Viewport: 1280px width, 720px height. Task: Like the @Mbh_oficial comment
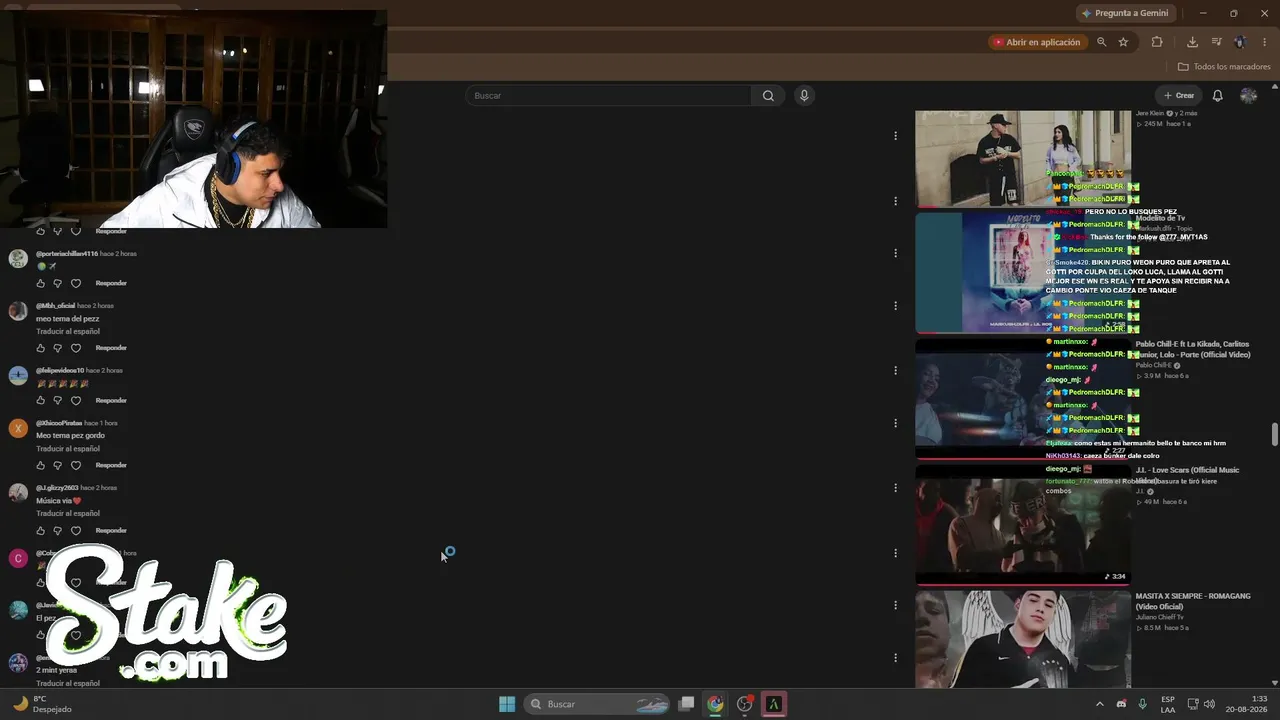pos(41,348)
